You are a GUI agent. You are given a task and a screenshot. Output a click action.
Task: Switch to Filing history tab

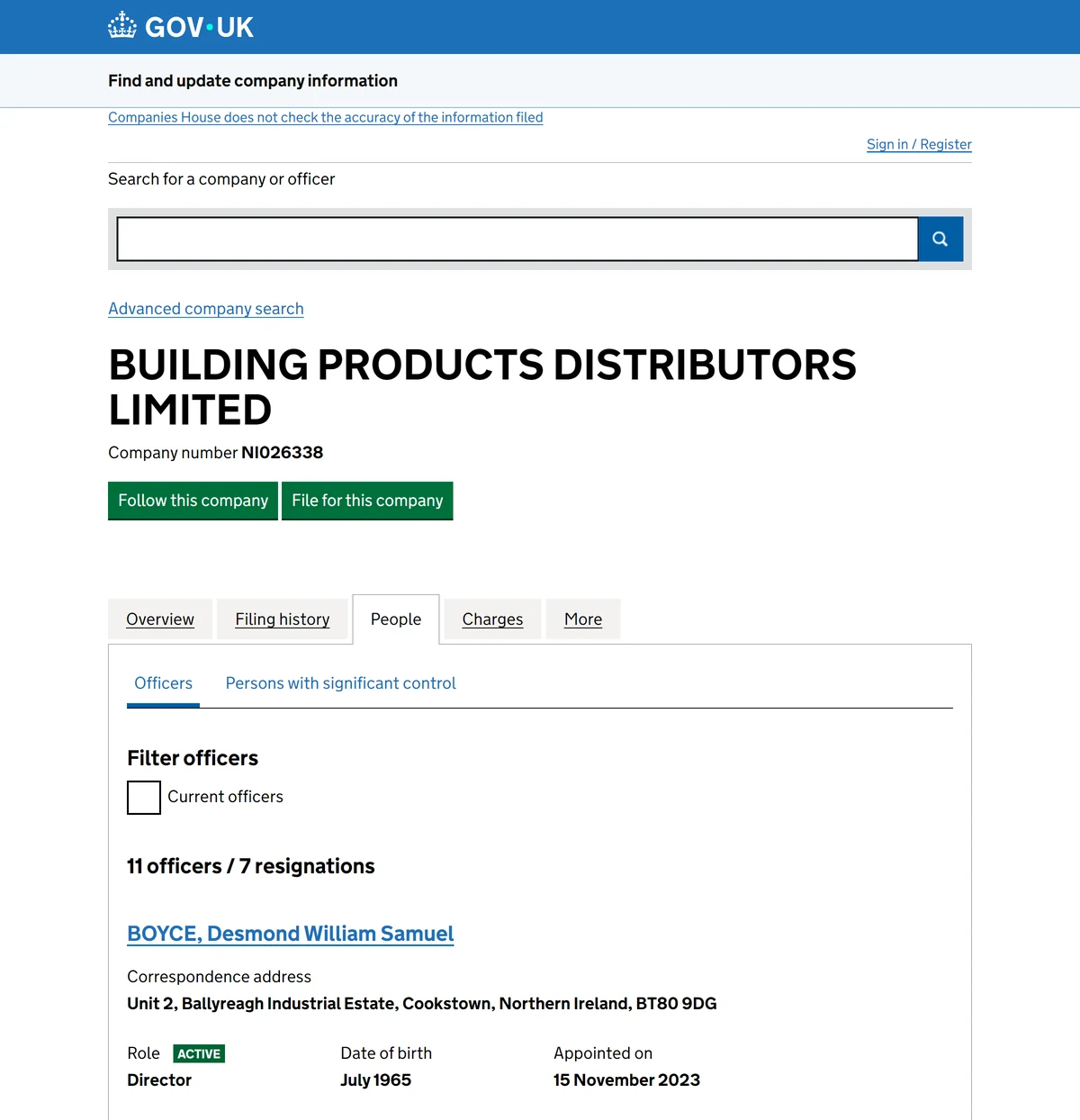(283, 619)
